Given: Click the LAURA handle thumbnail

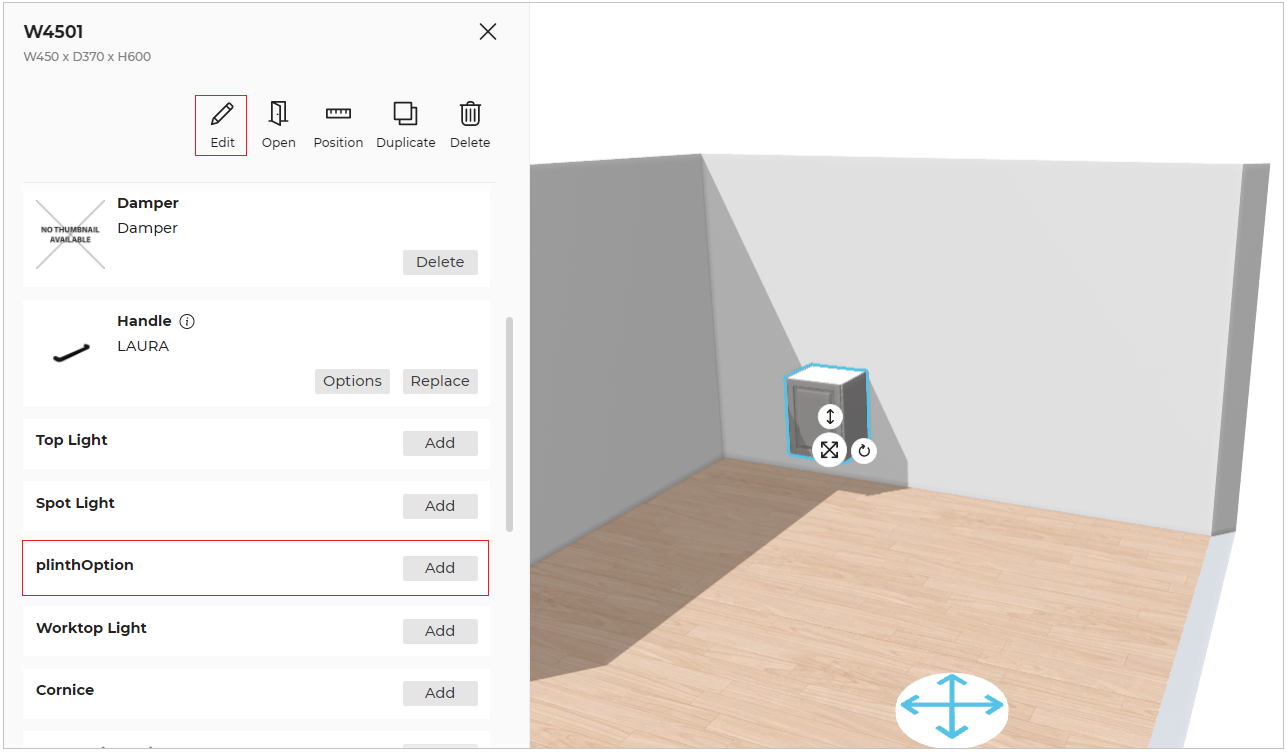Looking at the screenshot, I should [71, 352].
